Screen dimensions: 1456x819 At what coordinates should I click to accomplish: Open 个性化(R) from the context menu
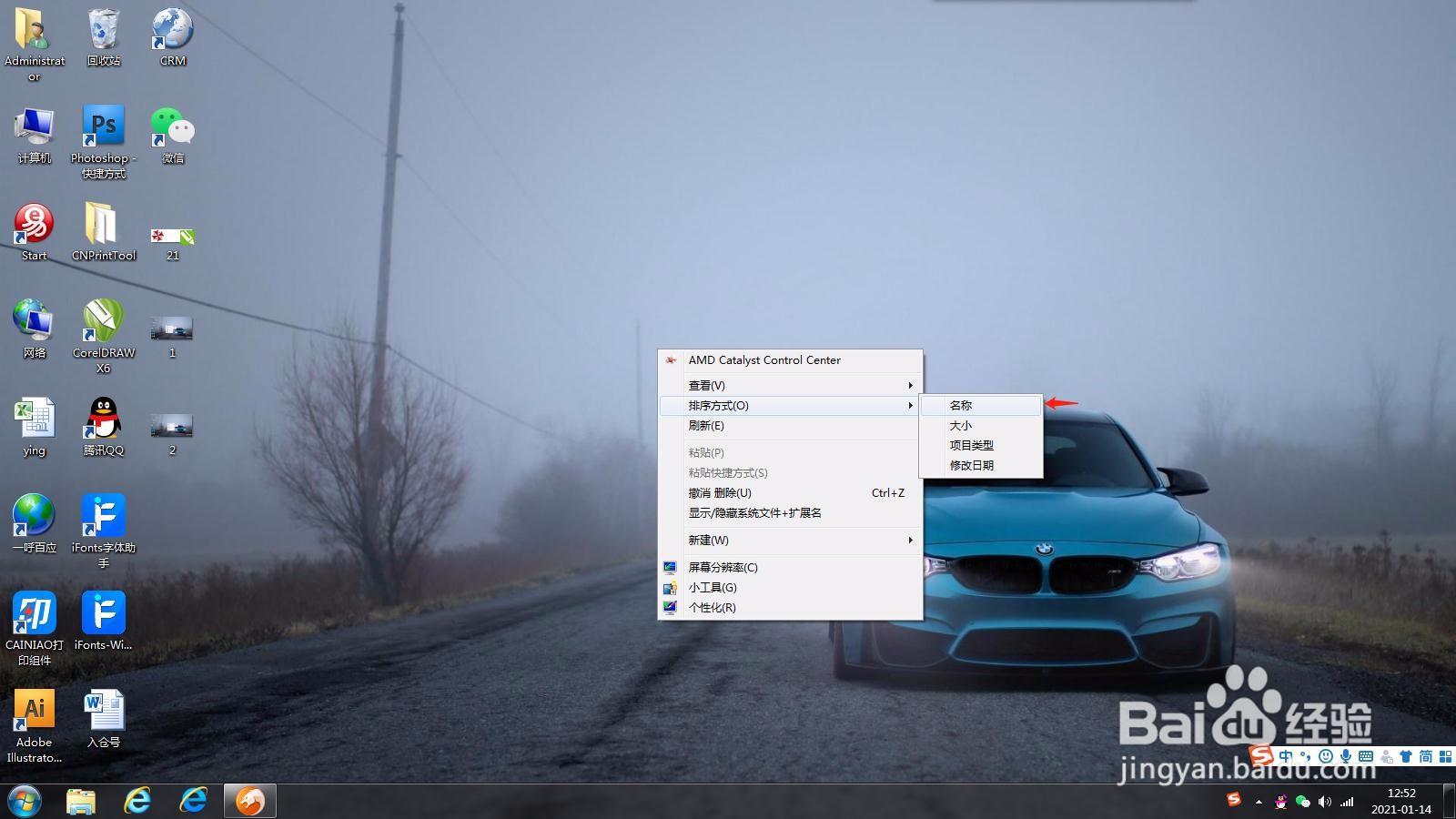[x=790, y=608]
